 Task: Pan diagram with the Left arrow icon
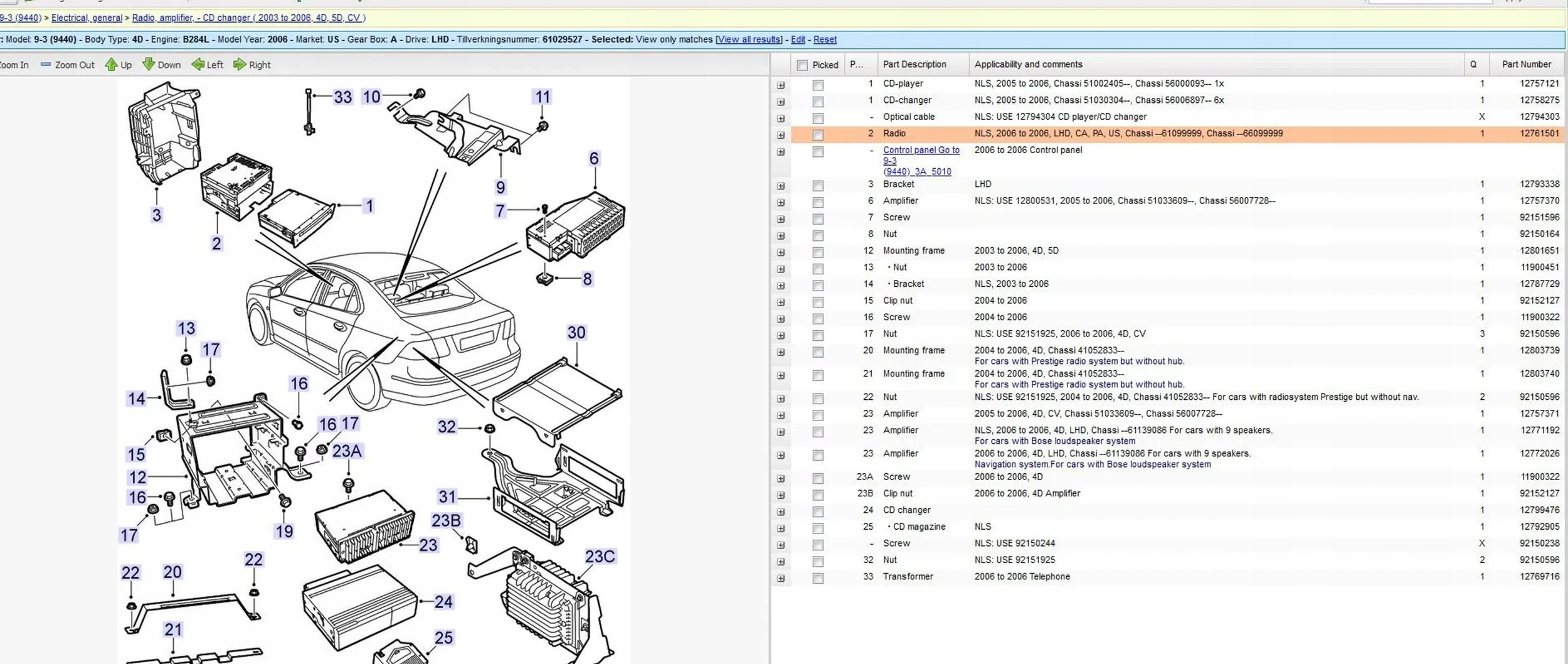tap(198, 65)
